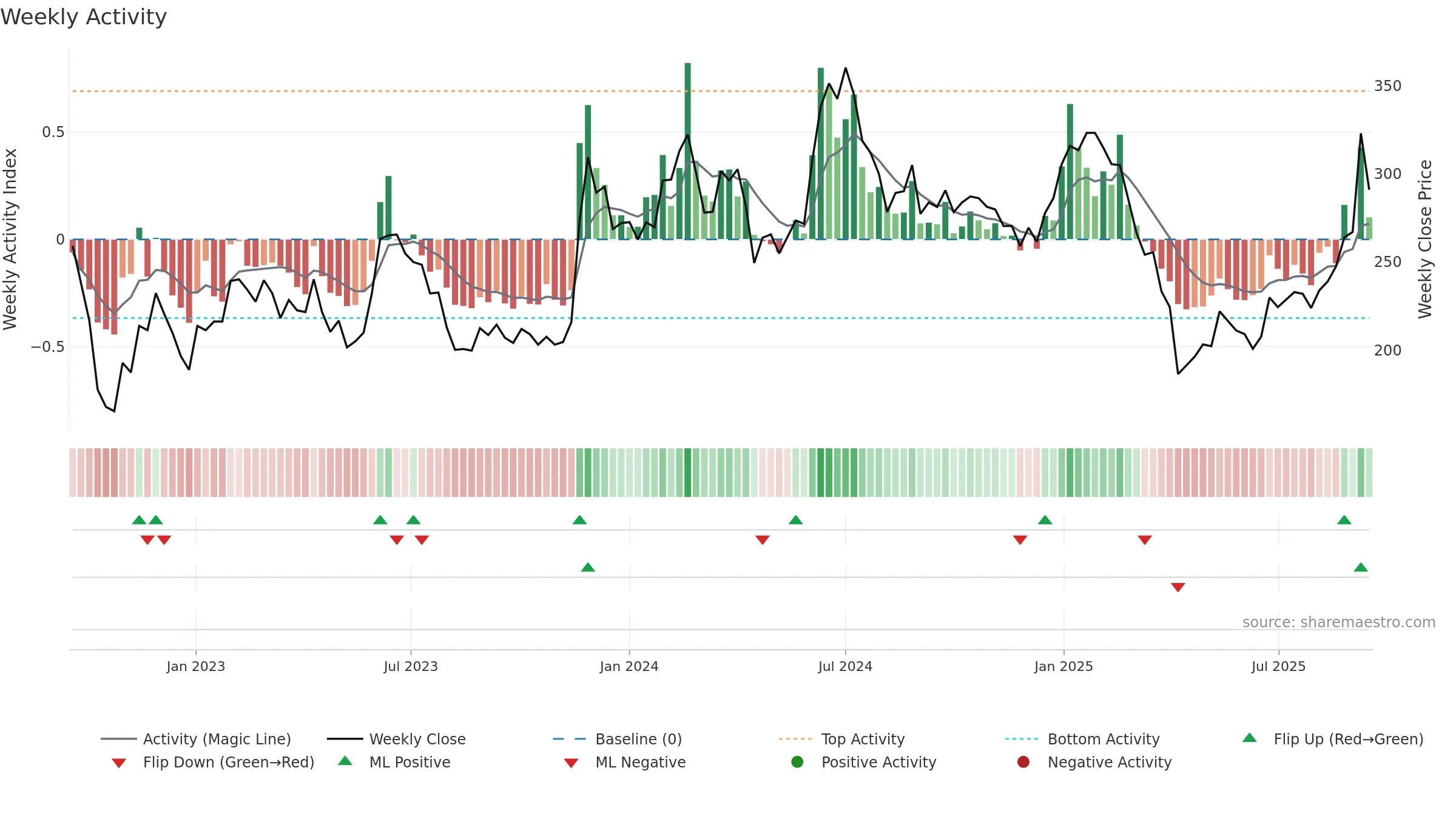Image resolution: width=1456 pixels, height=819 pixels.
Task: Click the Flip Down legend red triangle
Action: [x=119, y=763]
